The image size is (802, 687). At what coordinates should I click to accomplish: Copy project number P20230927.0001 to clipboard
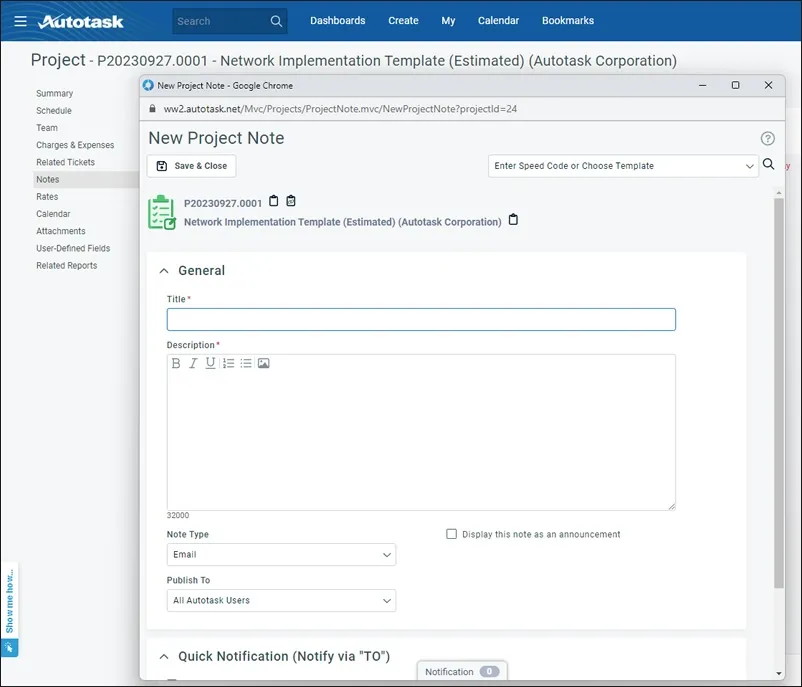click(274, 201)
